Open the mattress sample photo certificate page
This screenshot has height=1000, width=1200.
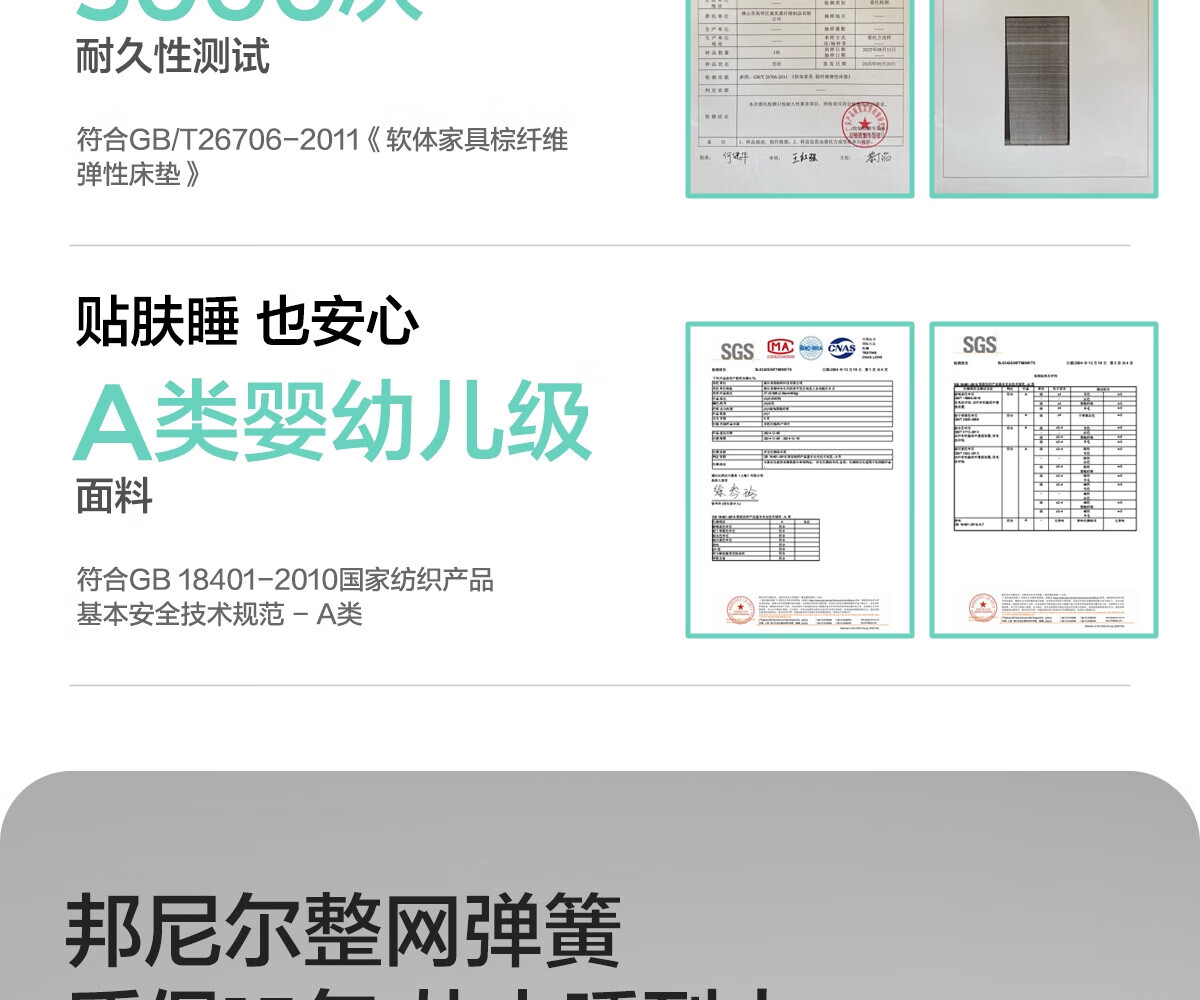(x=1044, y=98)
